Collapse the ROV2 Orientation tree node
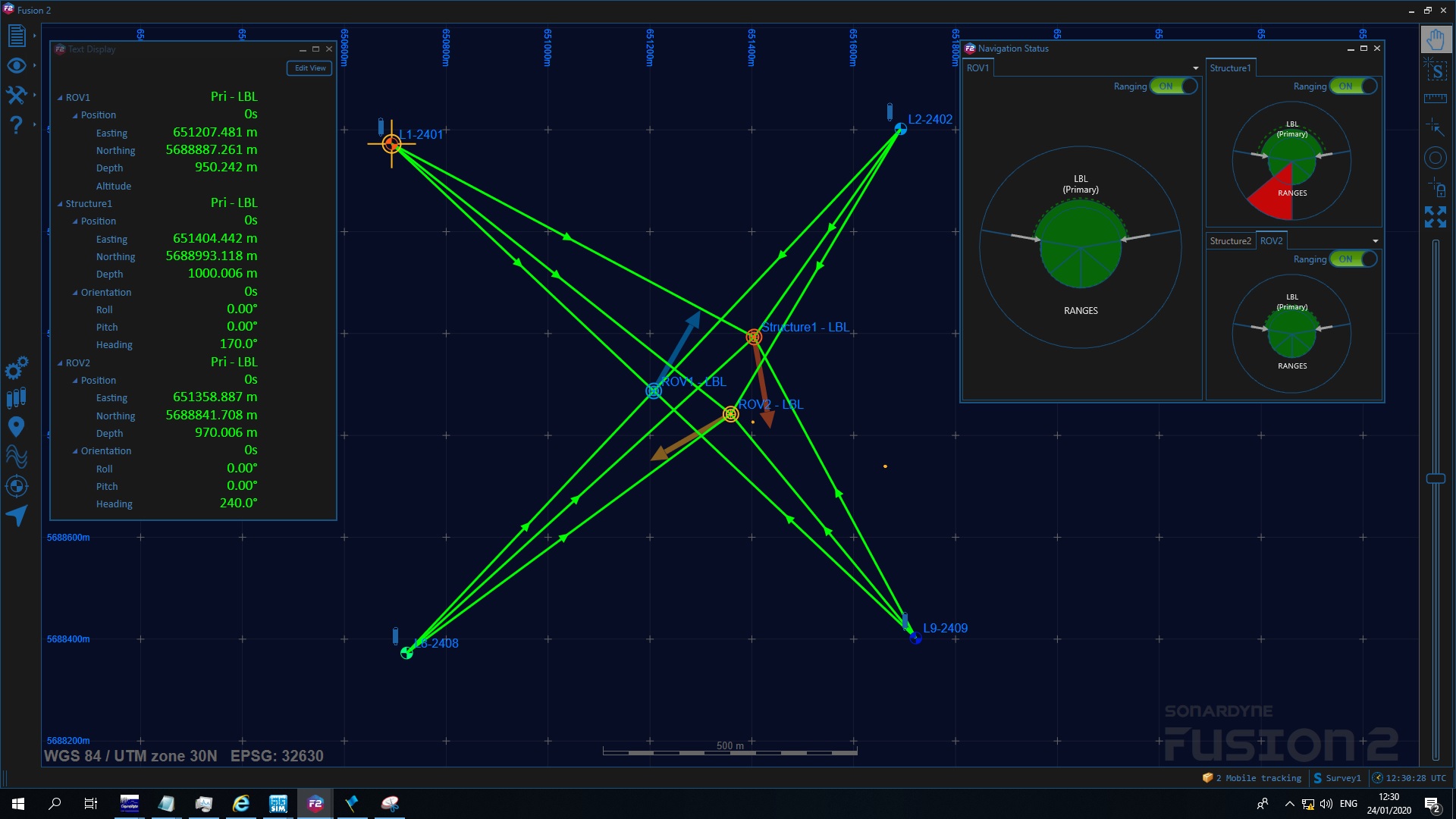The image size is (1456, 819). pos(74,450)
